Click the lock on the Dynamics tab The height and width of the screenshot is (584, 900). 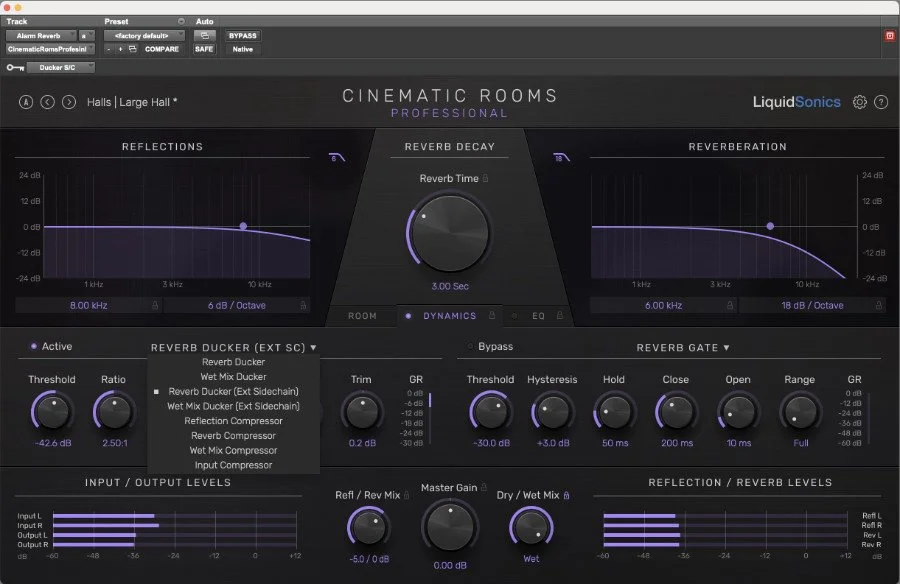(492, 315)
